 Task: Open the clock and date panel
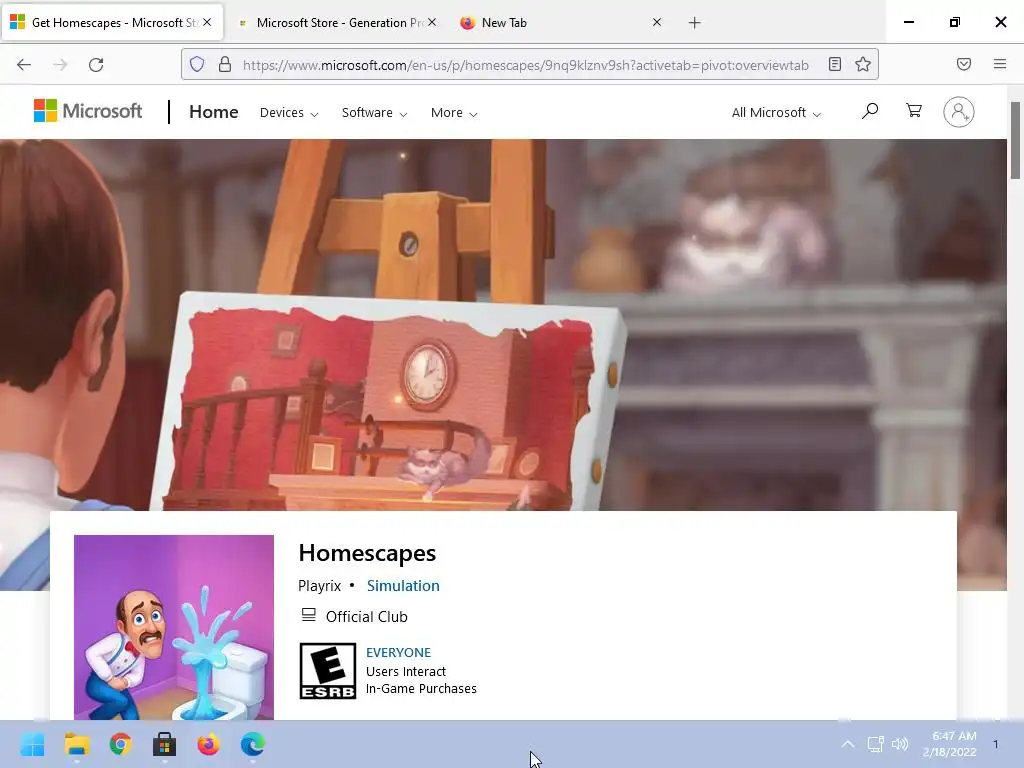tap(950, 744)
